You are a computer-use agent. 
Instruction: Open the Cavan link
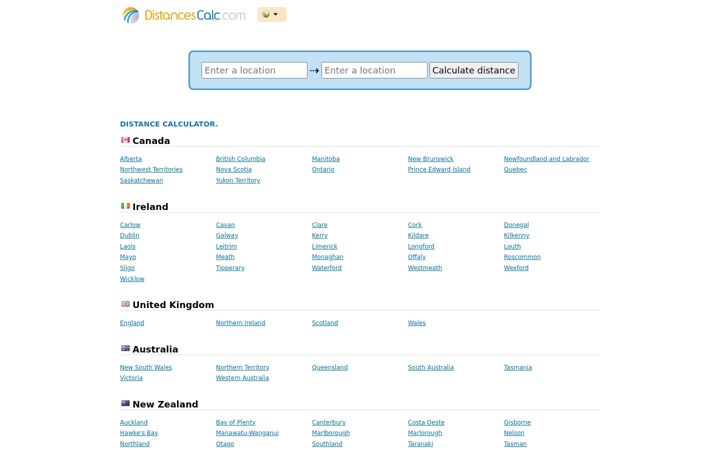click(225, 225)
